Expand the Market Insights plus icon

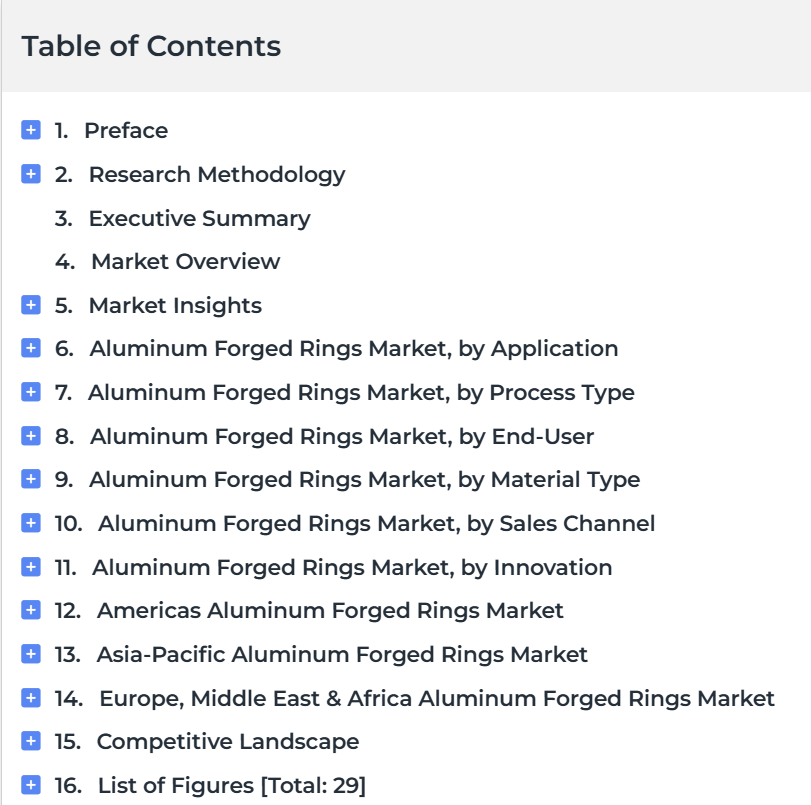31,305
